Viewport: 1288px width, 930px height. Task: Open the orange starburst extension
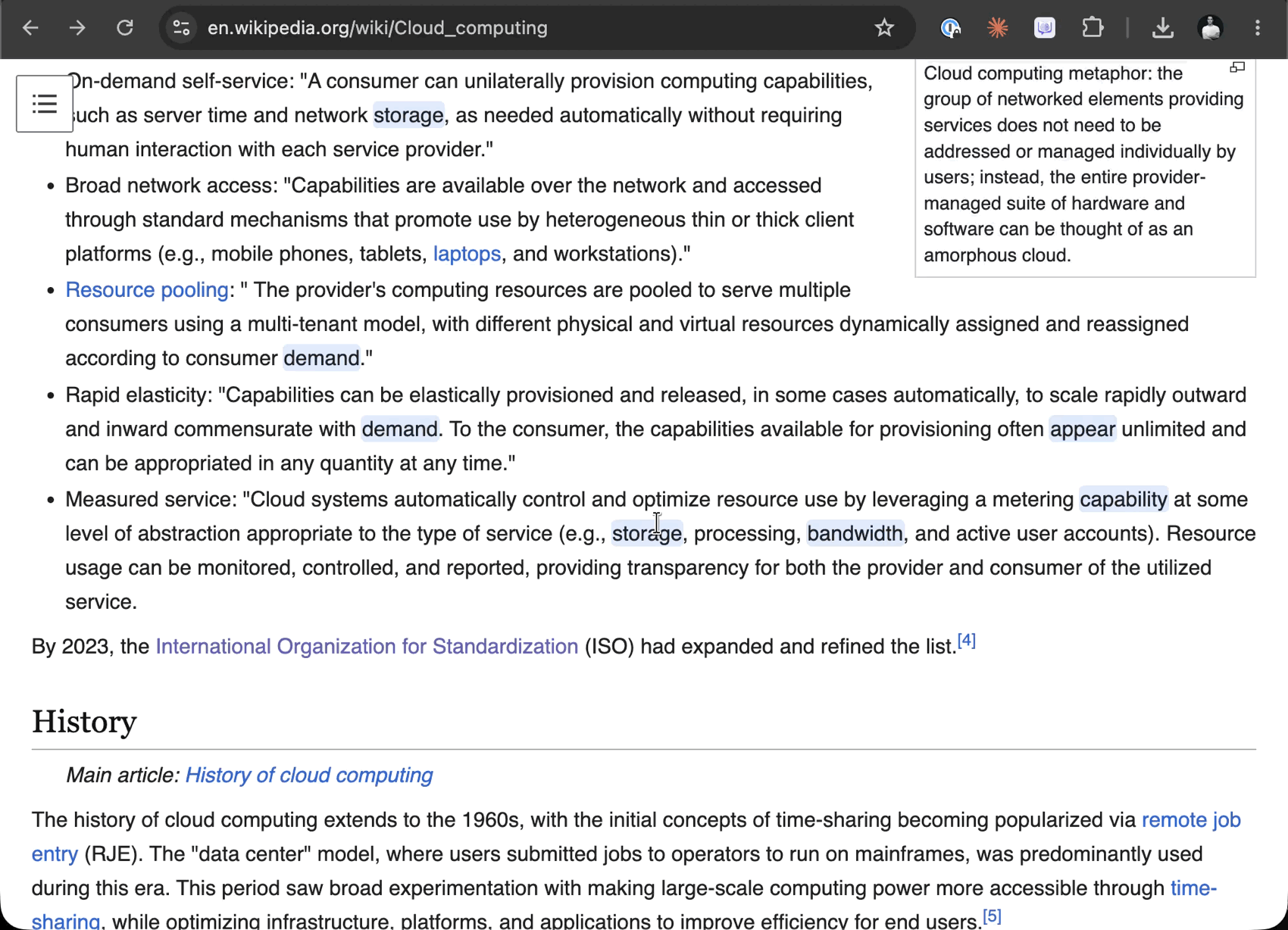pyautogui.click(x=997, y=28)
